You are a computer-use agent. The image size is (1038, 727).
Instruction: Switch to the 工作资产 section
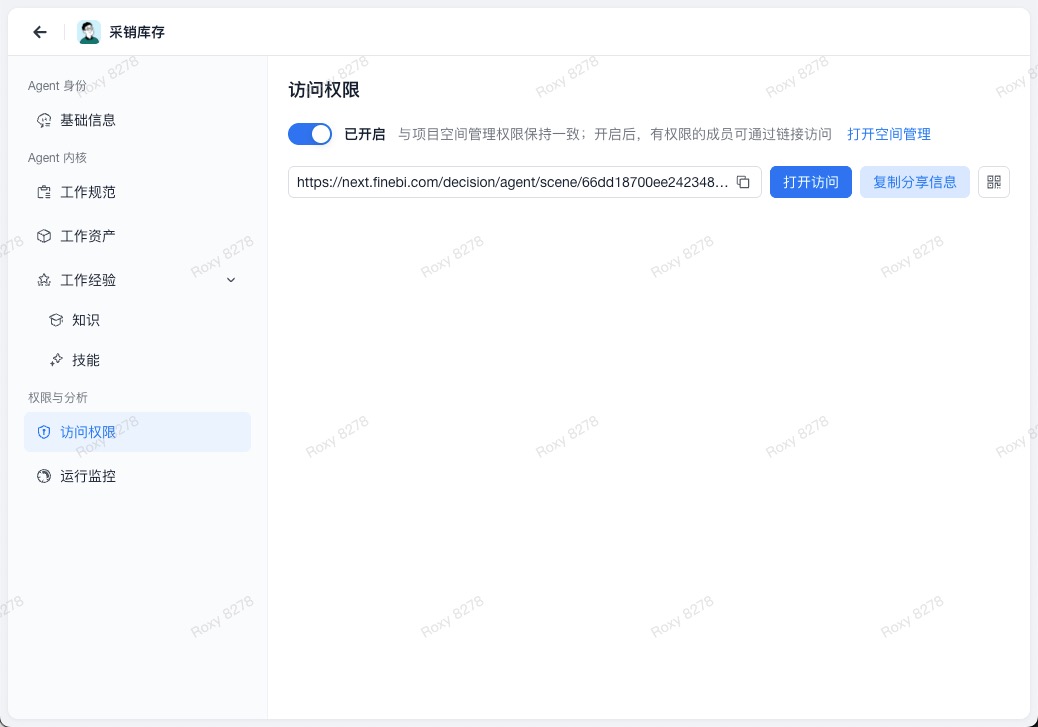pyautogui.click(x=138, y=236)
